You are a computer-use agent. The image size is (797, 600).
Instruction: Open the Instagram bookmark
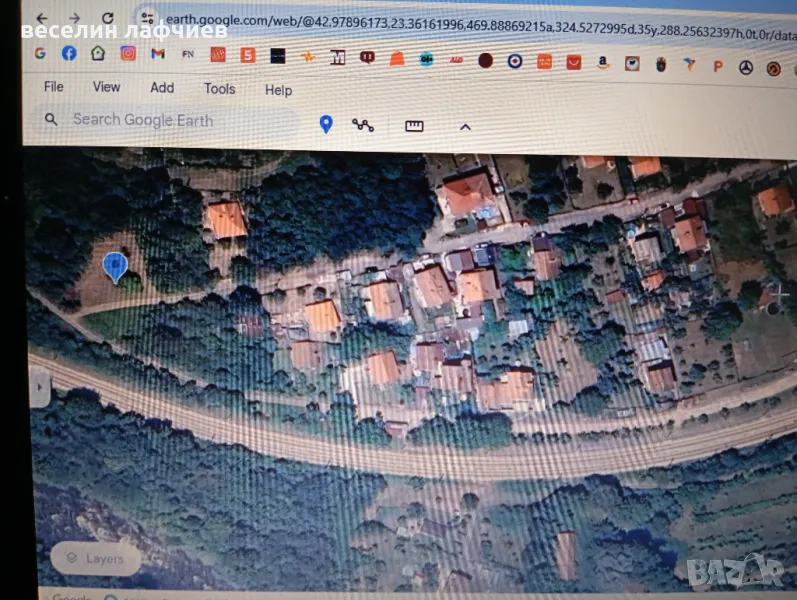[x=128, y=54]
